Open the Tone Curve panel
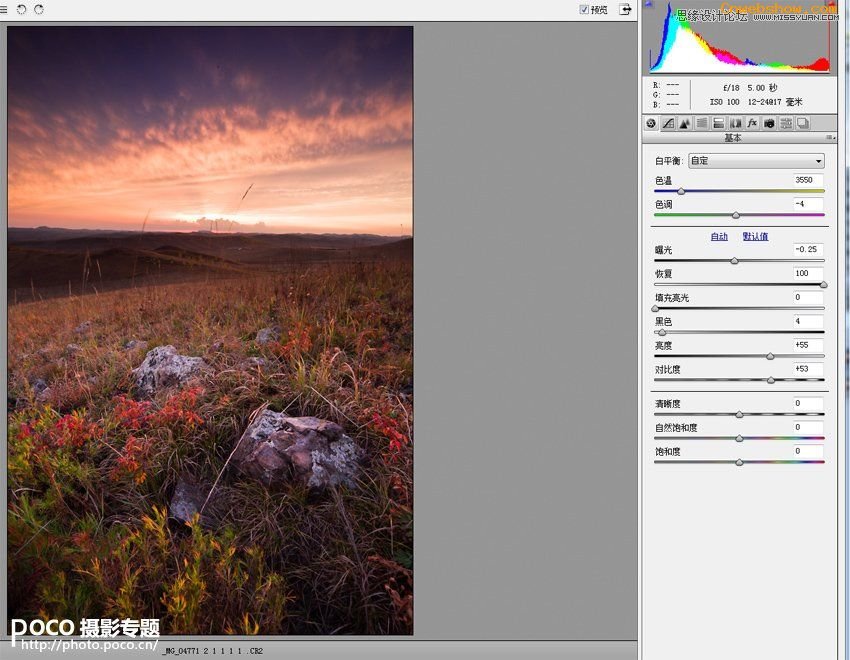Image resolution: width=850 pixels, height=660 pixels. [668, 124]
